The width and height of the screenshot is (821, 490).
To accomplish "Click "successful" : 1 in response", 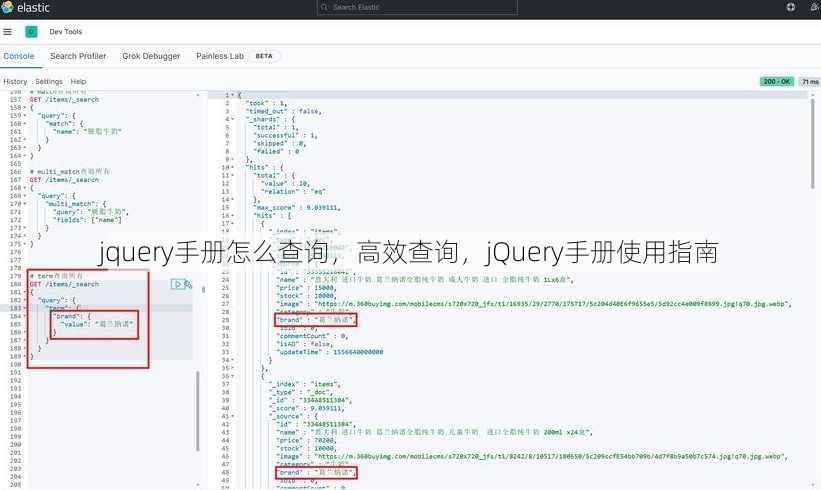I will tap(285, 136).
